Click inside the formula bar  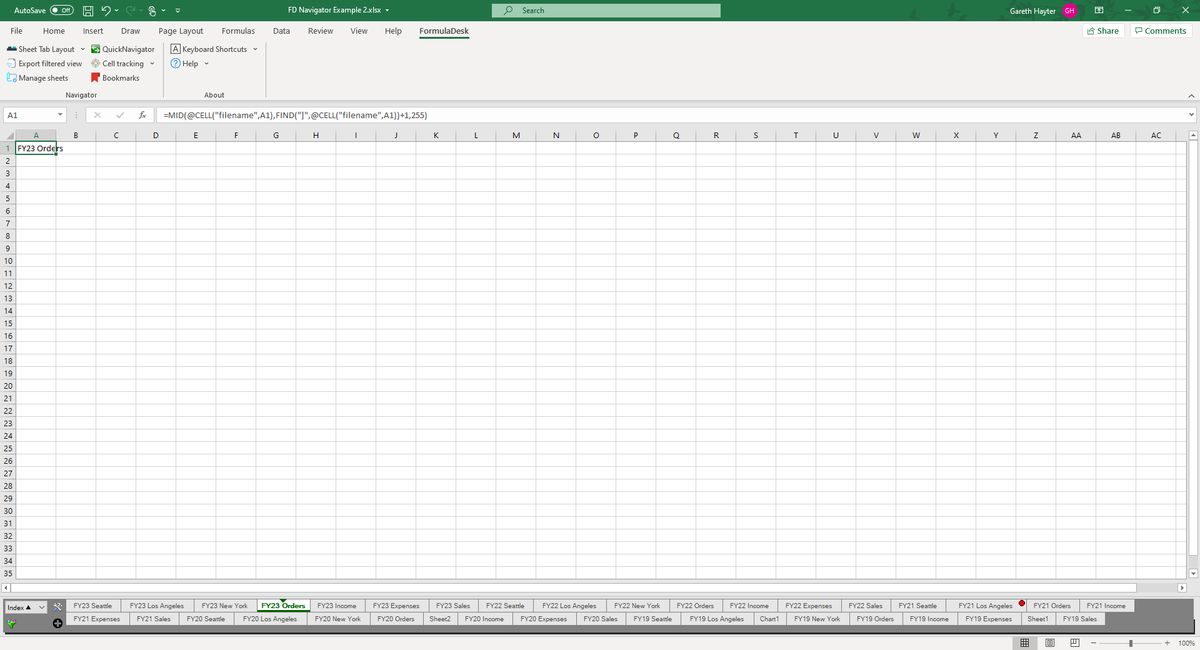pyautogui.click(x=400, y=114)
